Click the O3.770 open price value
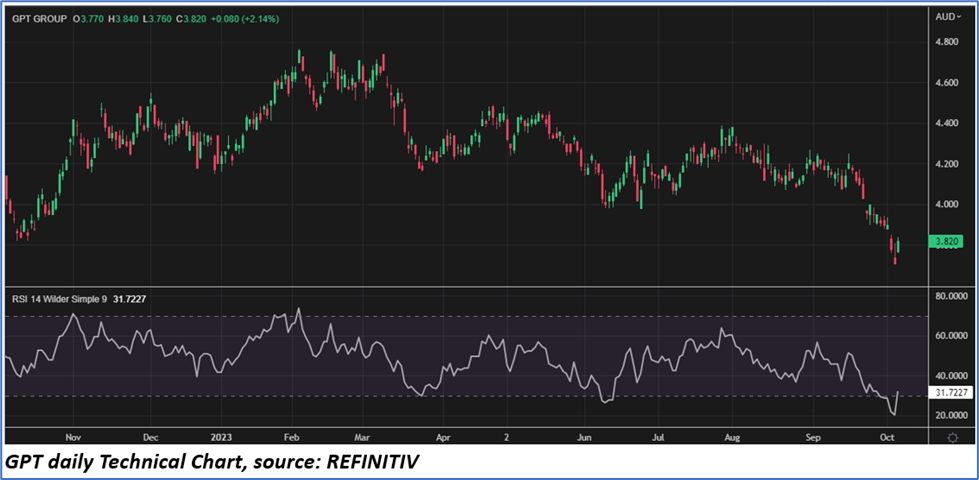 tap(90, 19)
